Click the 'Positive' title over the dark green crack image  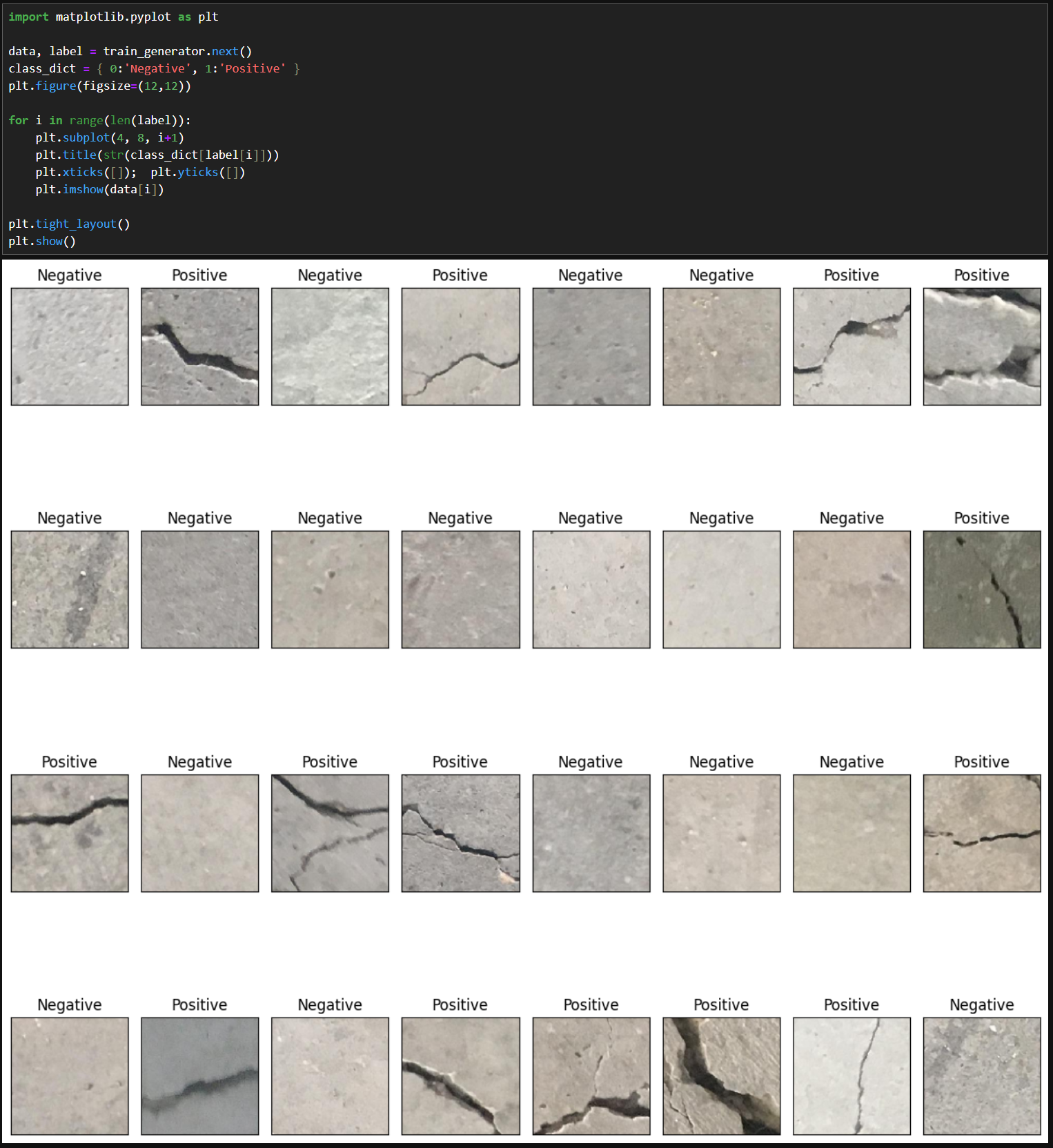(982, 518)
